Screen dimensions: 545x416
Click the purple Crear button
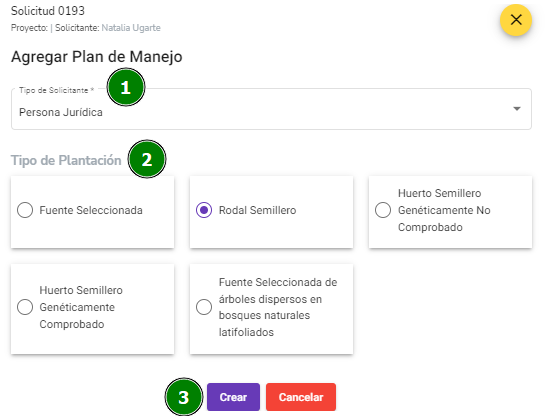(x=233, y=397)
